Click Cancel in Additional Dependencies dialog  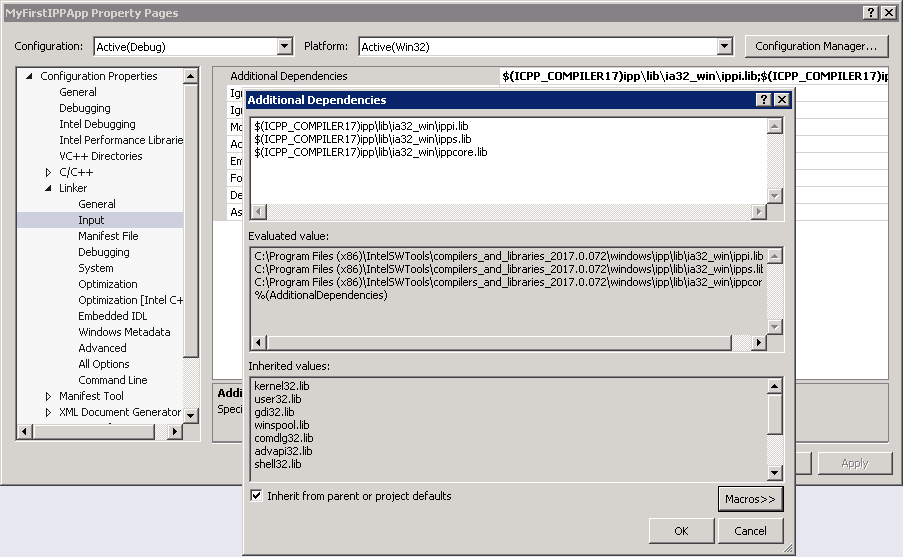749,531
